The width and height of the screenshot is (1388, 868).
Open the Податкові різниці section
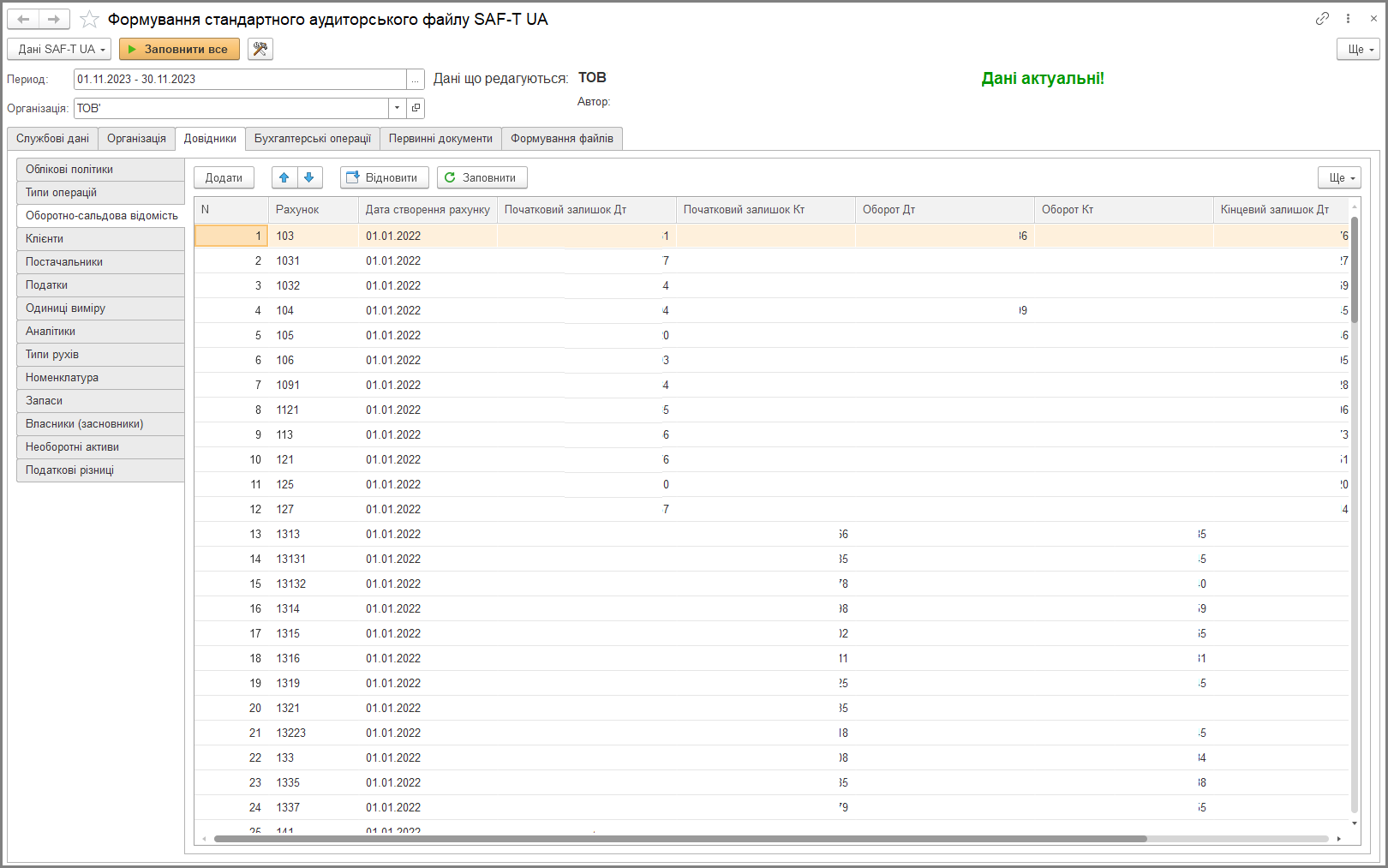[x=100, y=470]
